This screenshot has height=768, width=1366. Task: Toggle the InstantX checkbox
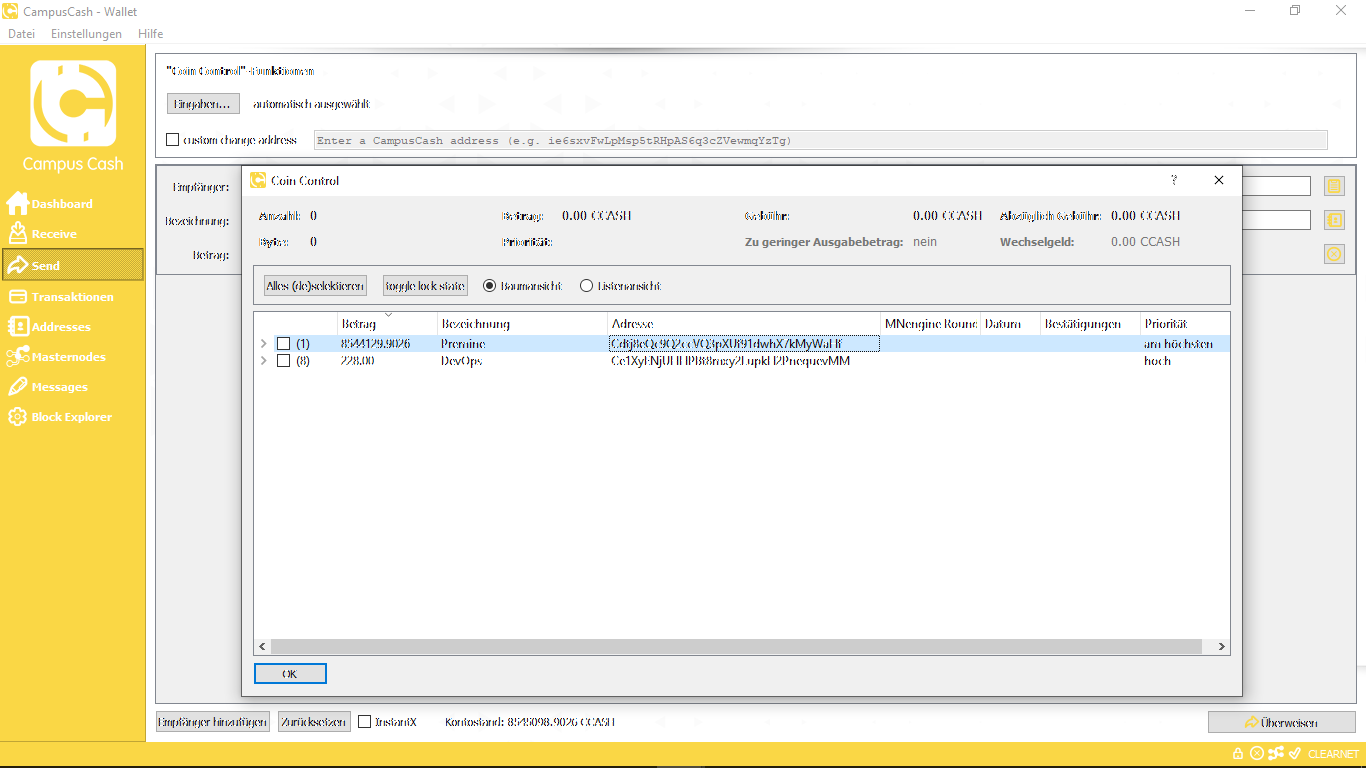tap(365, 722)
